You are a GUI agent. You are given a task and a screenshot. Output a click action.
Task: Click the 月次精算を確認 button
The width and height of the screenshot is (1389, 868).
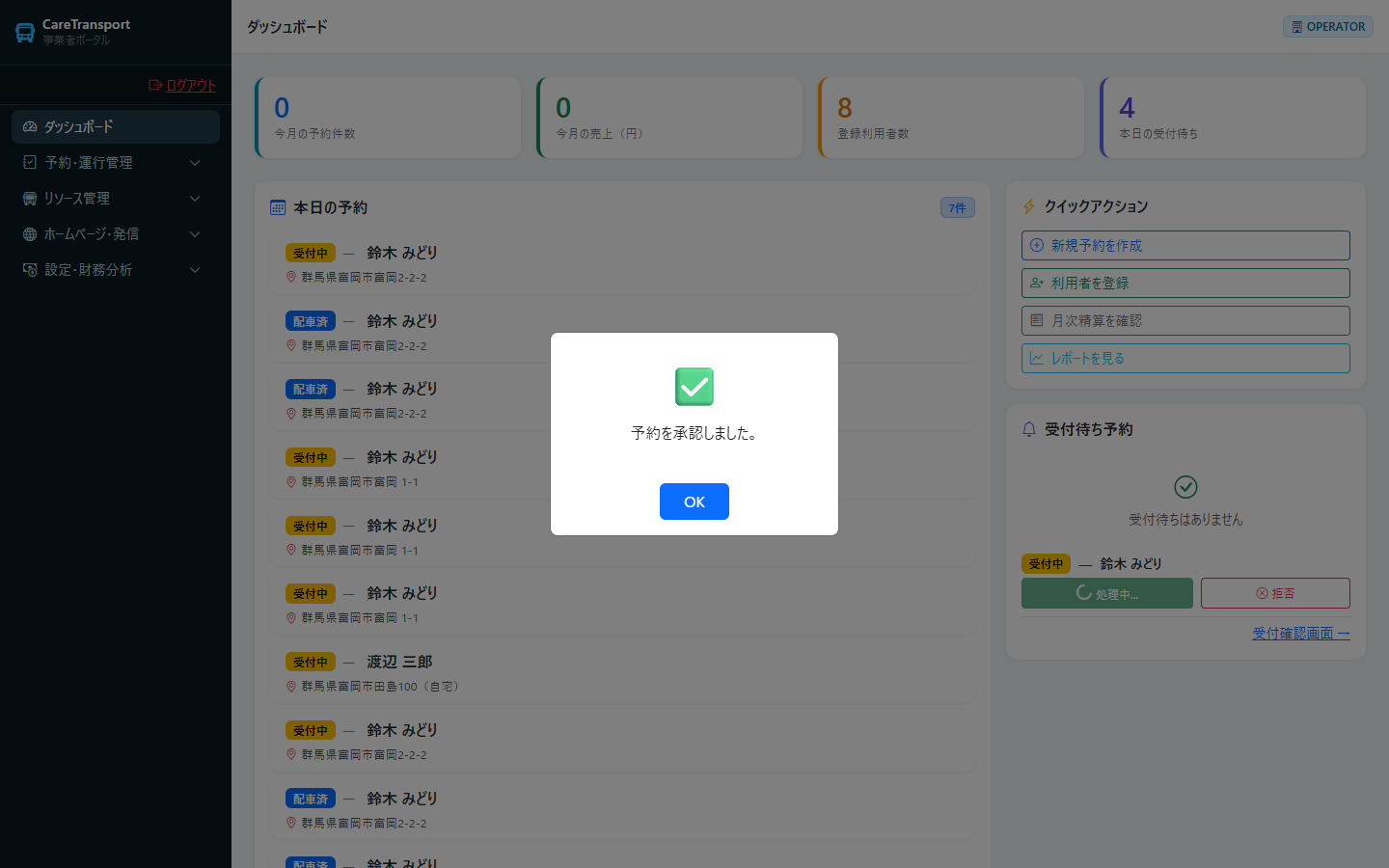[x=1185, y=320]
